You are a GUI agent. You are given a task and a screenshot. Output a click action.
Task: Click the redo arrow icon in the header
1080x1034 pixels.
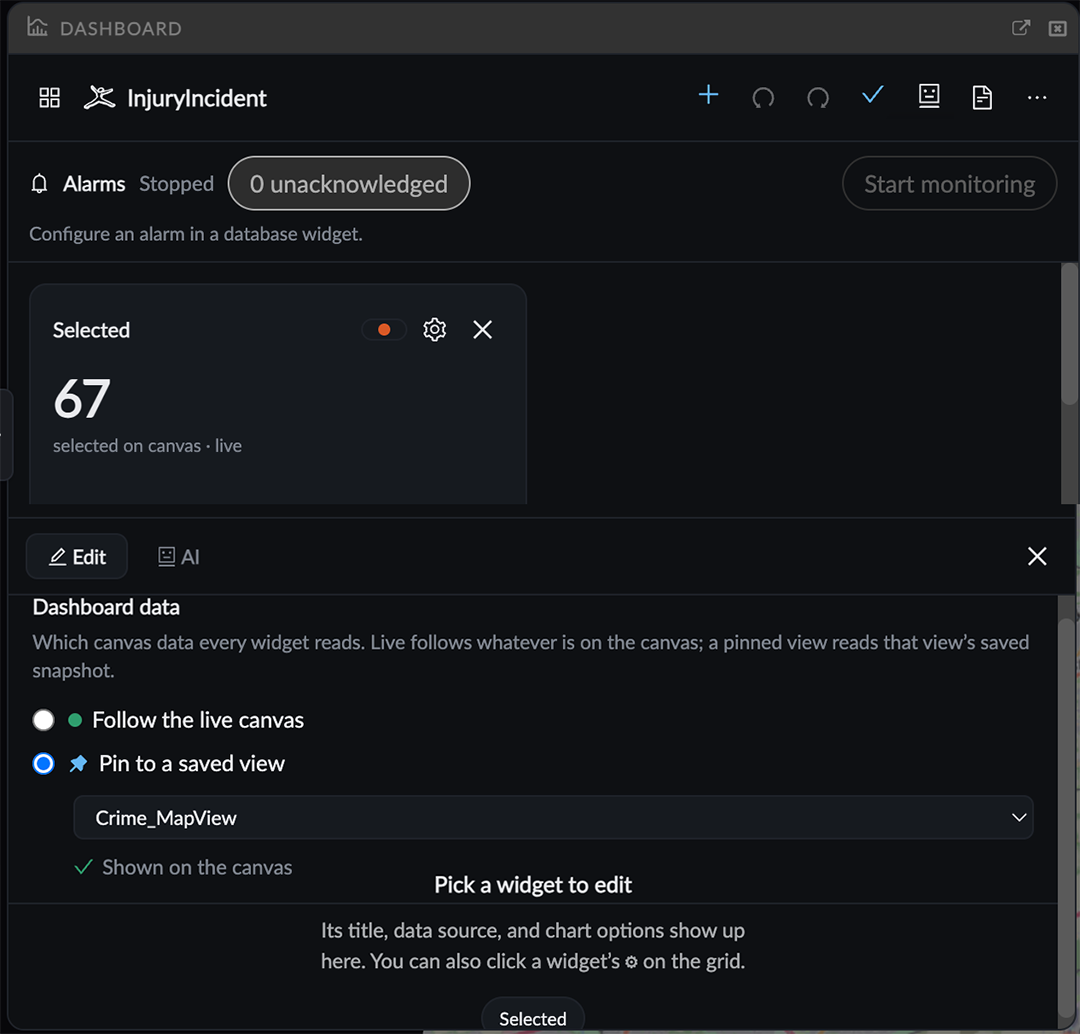[x=818, y=97]
